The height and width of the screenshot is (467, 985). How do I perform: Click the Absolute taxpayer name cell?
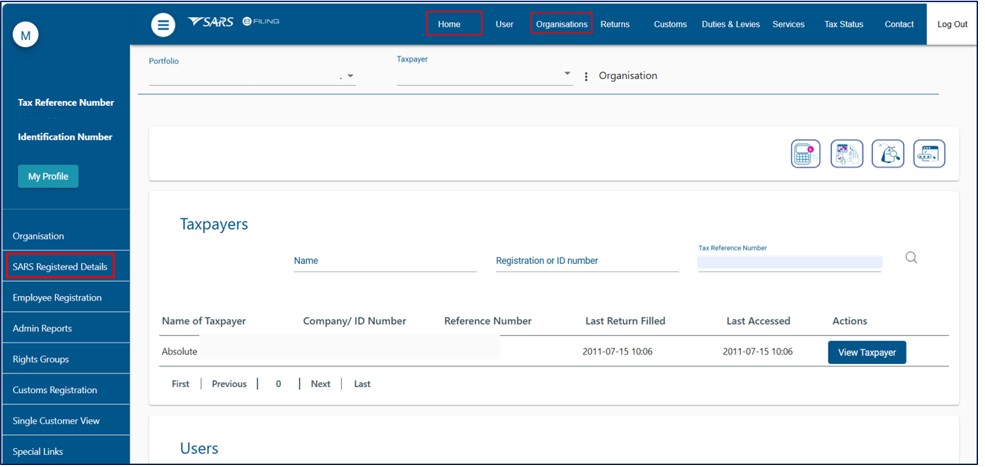coord(180,352)
